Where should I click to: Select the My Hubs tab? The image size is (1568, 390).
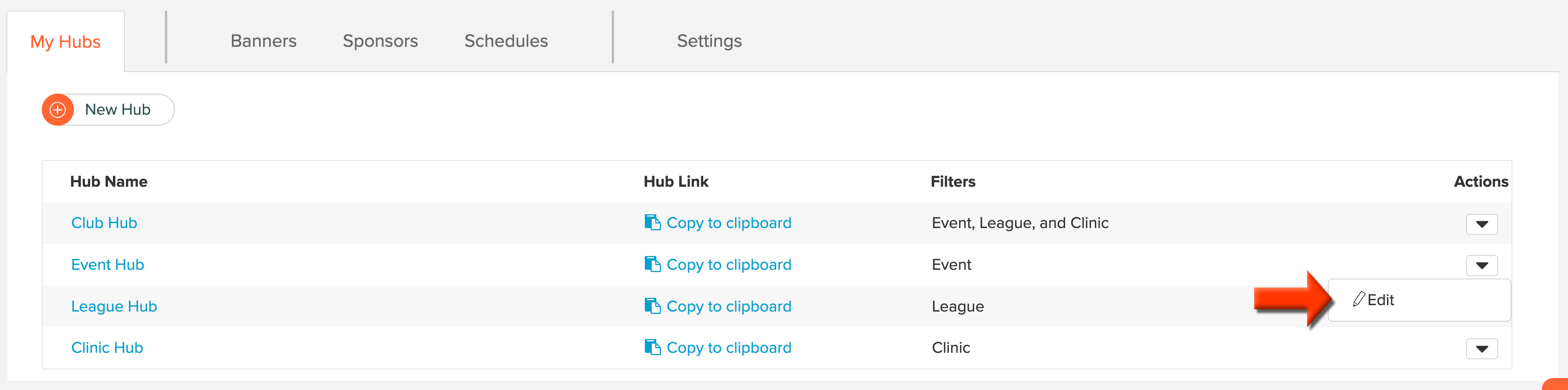click(x=66, y=42)
